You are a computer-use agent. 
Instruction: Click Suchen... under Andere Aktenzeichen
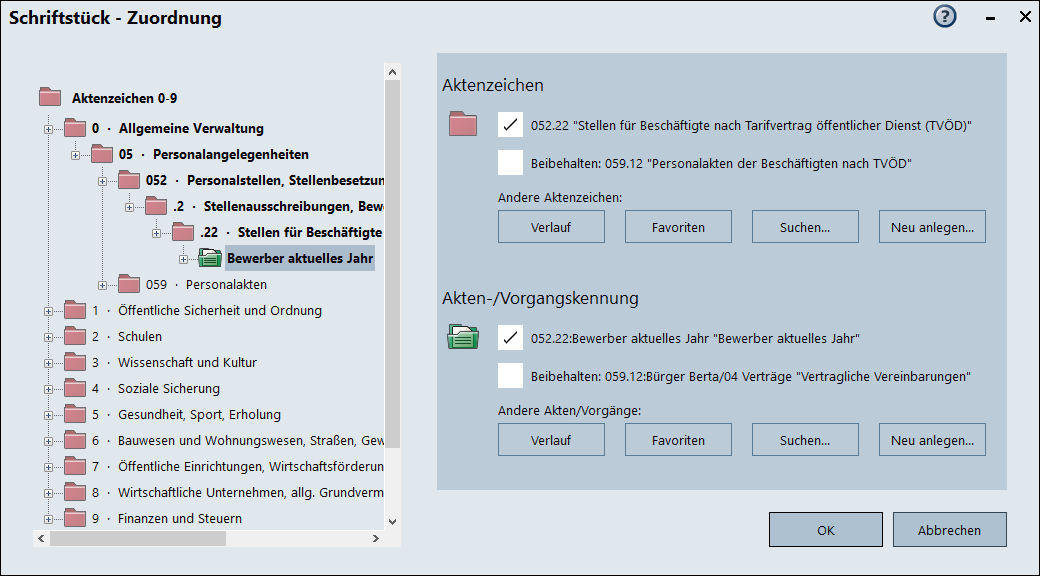(805, 227)
